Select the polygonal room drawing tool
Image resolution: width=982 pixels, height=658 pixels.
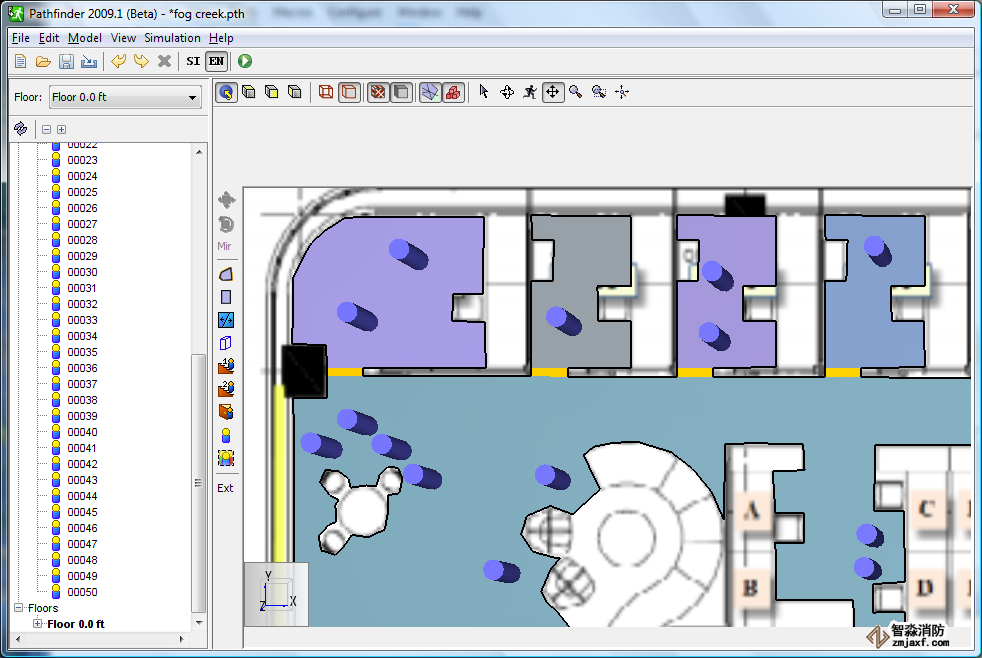point(226,274)
